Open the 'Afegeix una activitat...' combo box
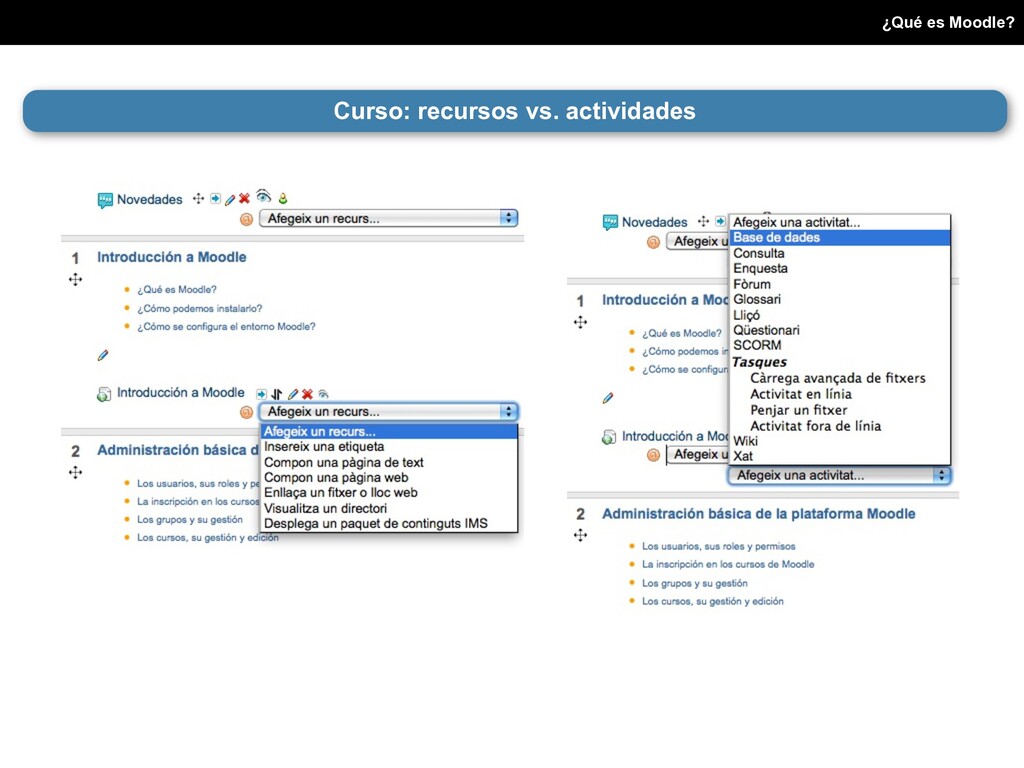The image size is (1024, 768). (839, 475)
